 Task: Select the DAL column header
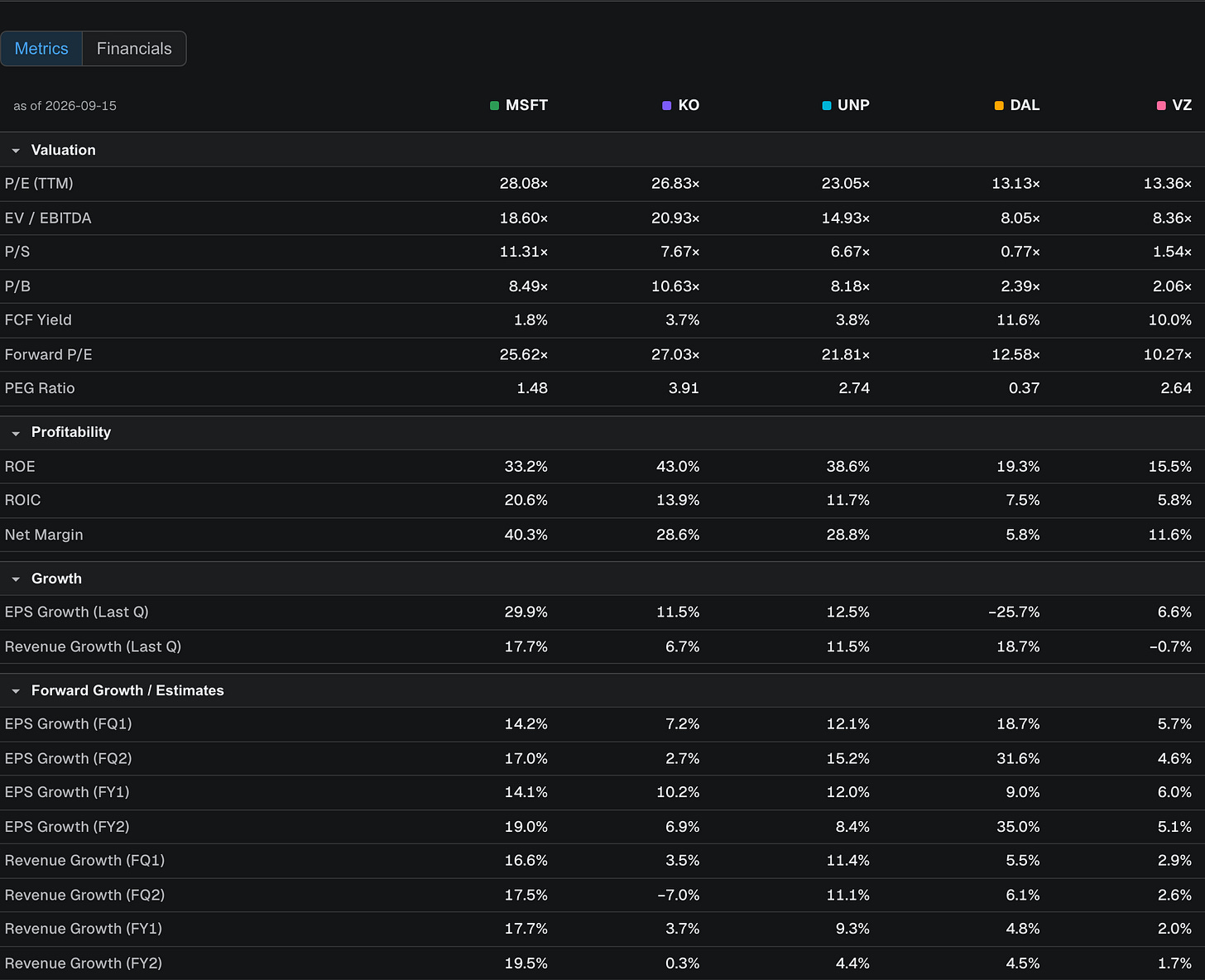click(1025, 105)
